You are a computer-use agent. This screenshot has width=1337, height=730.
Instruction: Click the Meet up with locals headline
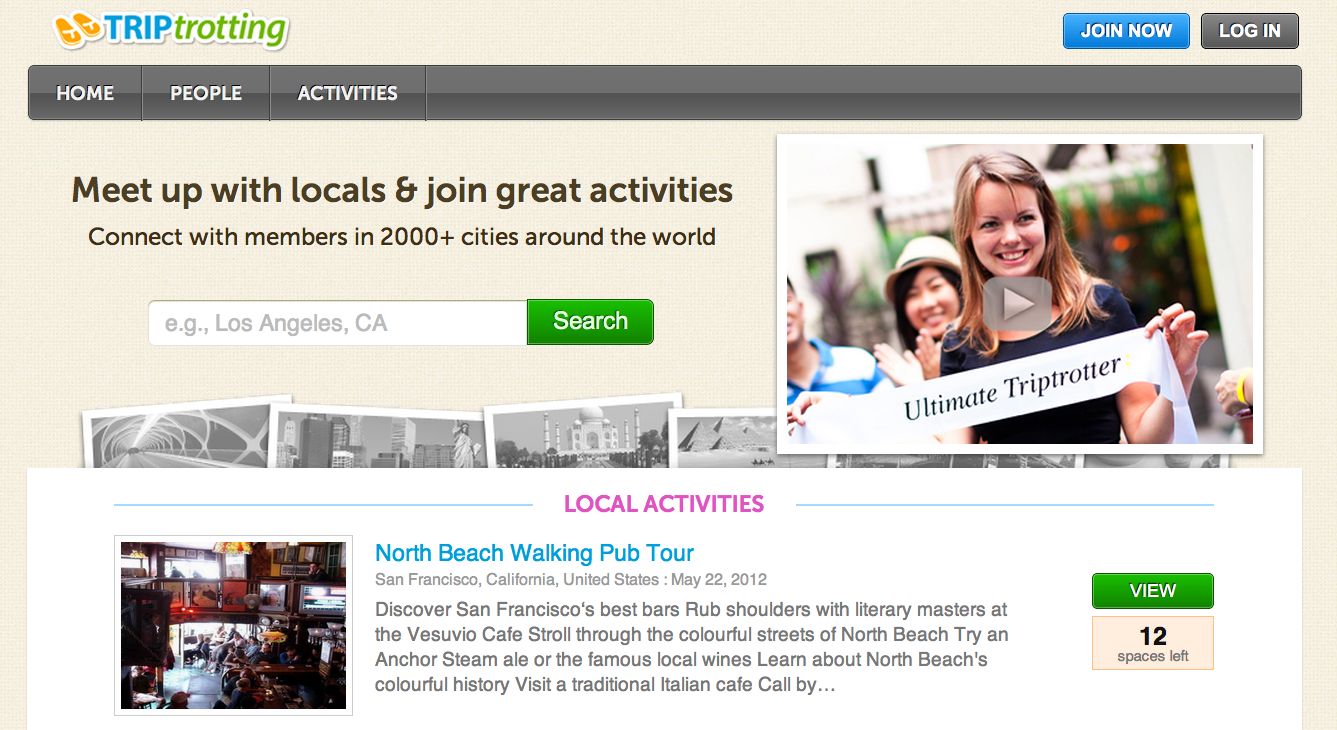click(402, 189)
